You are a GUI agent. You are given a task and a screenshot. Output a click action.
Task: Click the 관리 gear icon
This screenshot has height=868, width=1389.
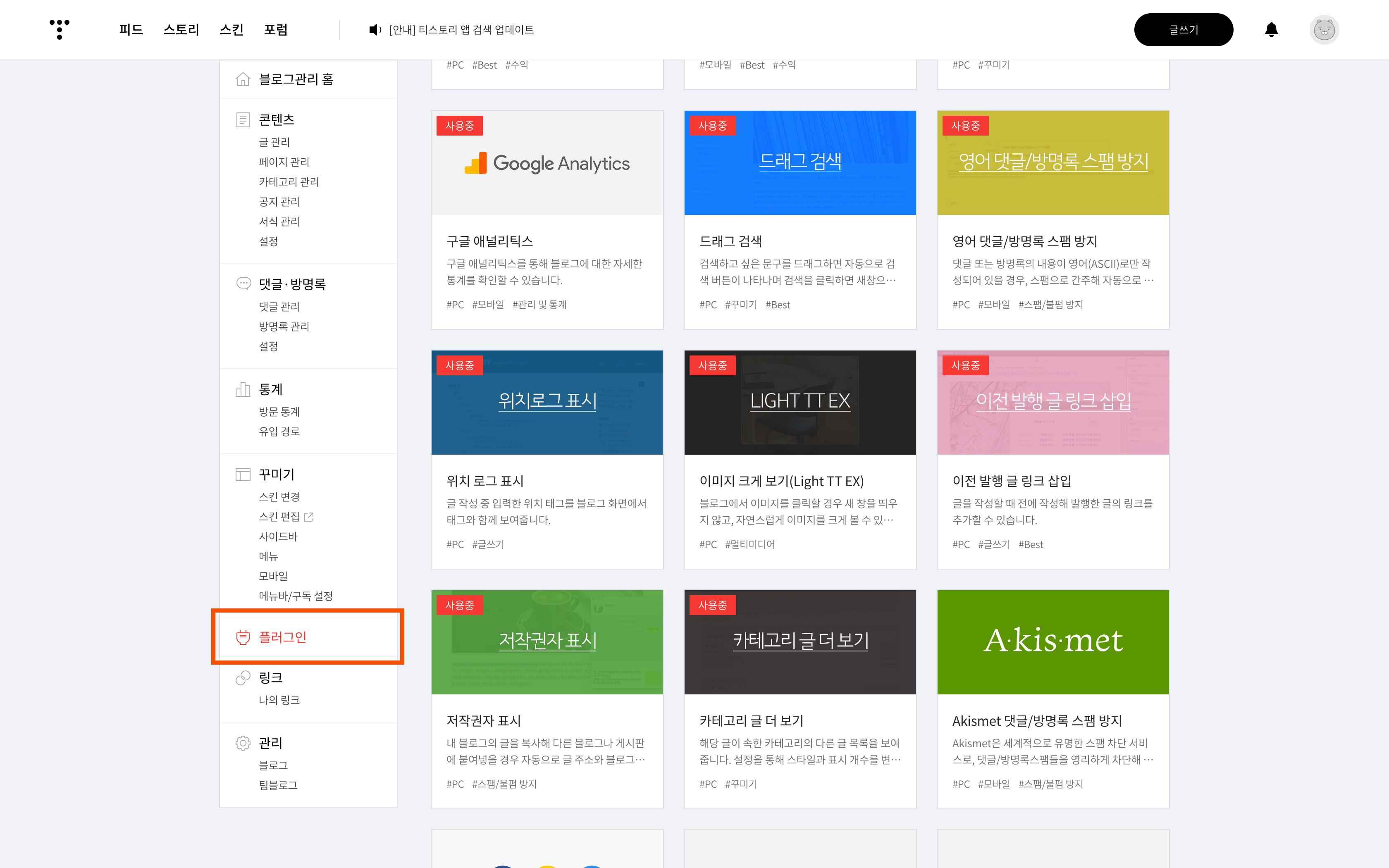[x=243, y=743]
